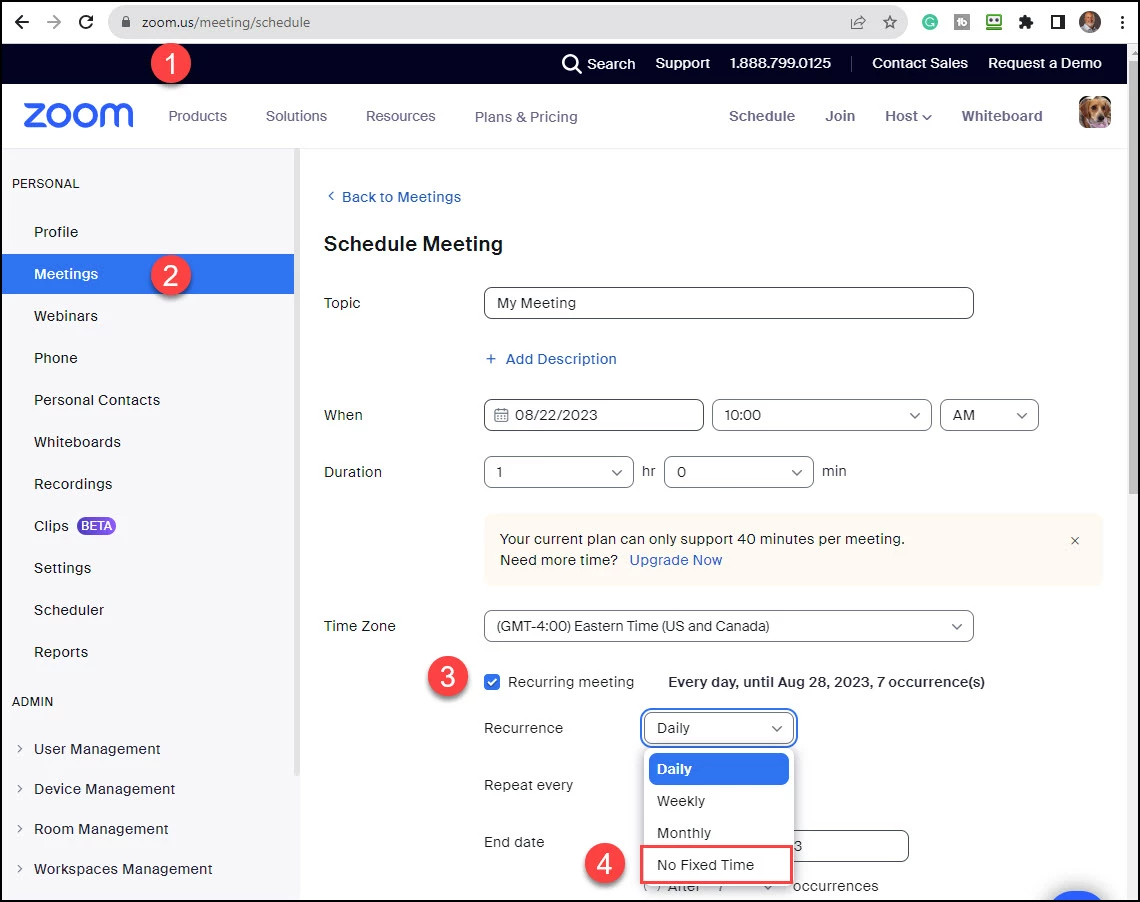1140x902 pixels.
Task: Open the Zoom account profile picture
Action: [1095, 113]
